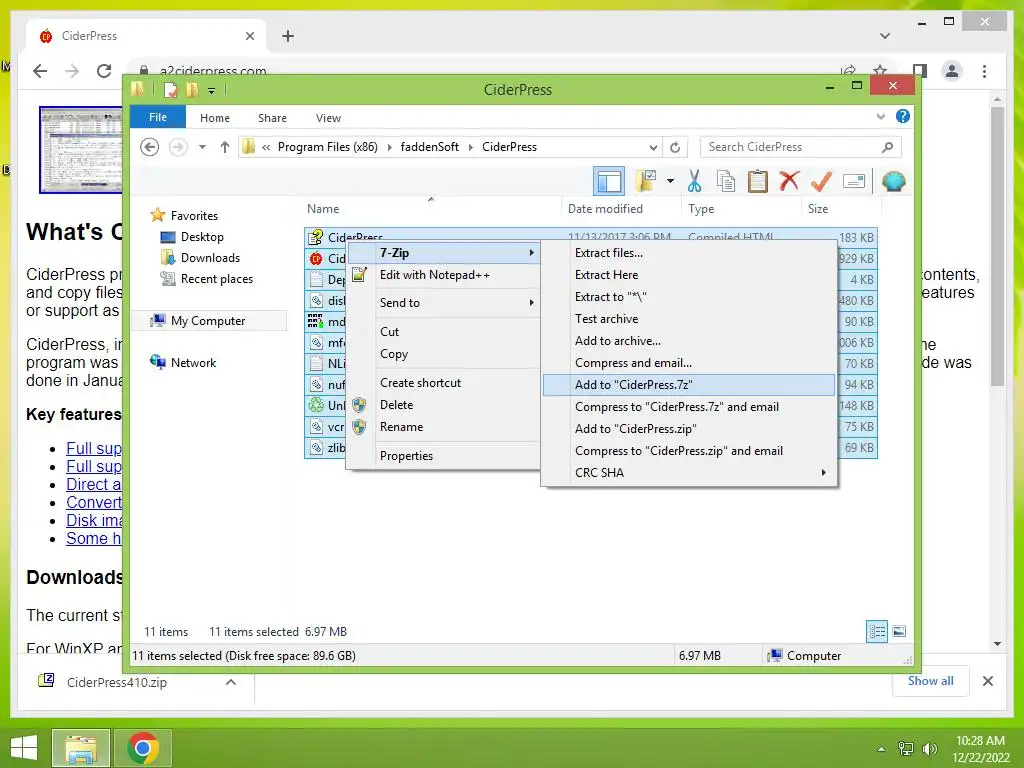Expand the Explorer ribbon chevron
The width and height of the screenshot is (1024, 768).
880,116
